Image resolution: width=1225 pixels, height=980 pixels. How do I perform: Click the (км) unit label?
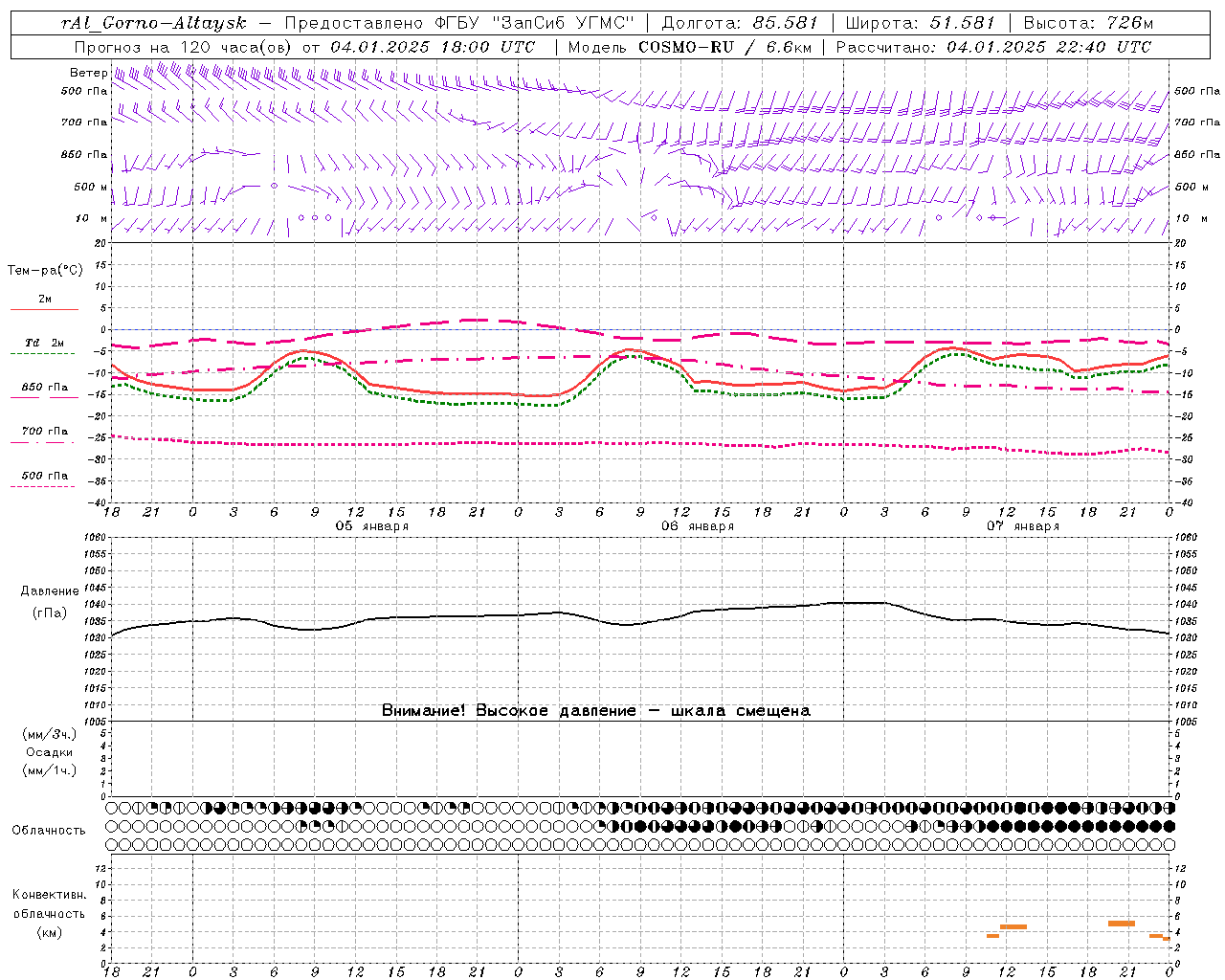(x=50, y=932)
